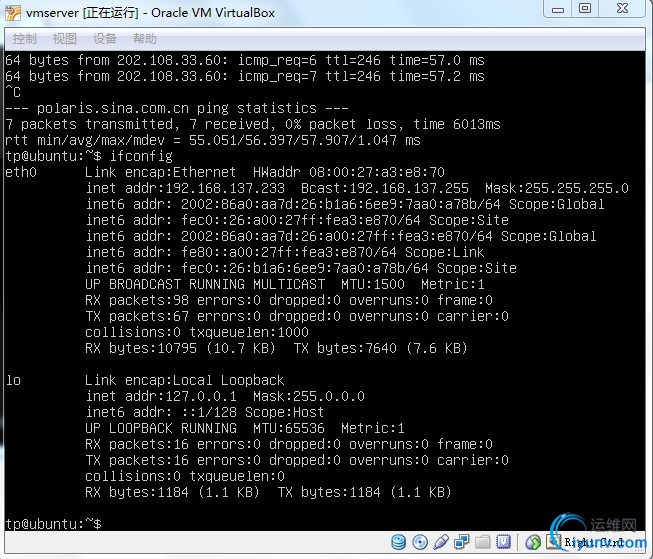Click 'RX packets:98' line in eth0
Image resolution: width=653 pixels, height=559 pixels.
point(289,300)
